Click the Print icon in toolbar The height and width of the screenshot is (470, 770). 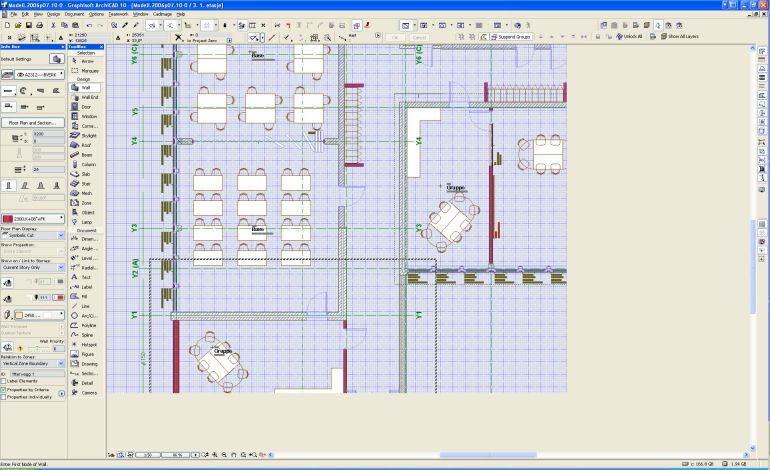pyautogui.click(x=40, y=25)
